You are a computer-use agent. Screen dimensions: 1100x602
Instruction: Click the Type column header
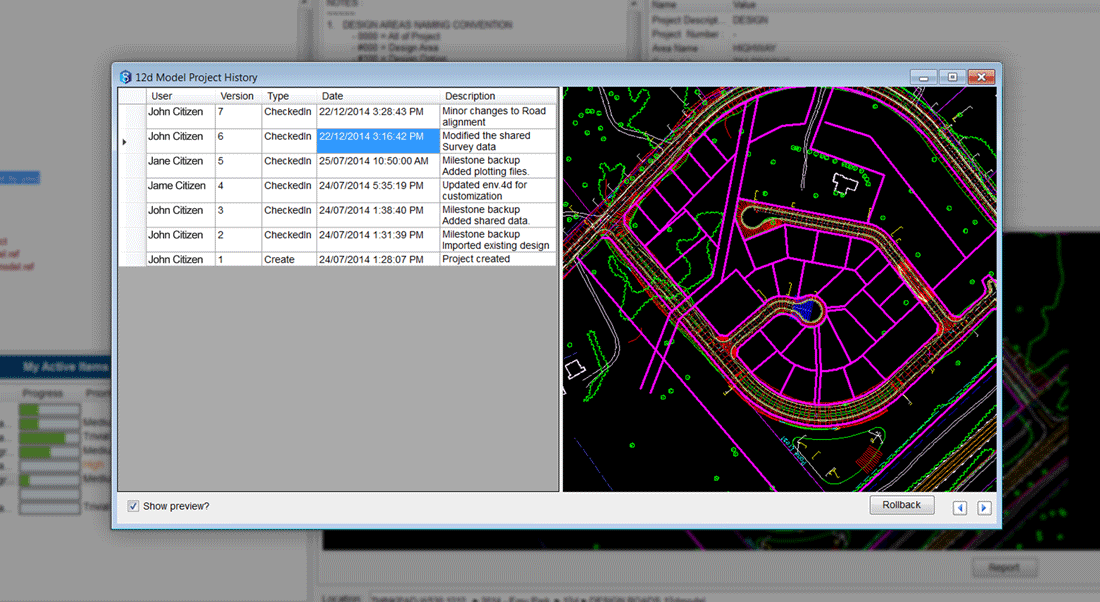pos(278,96)
